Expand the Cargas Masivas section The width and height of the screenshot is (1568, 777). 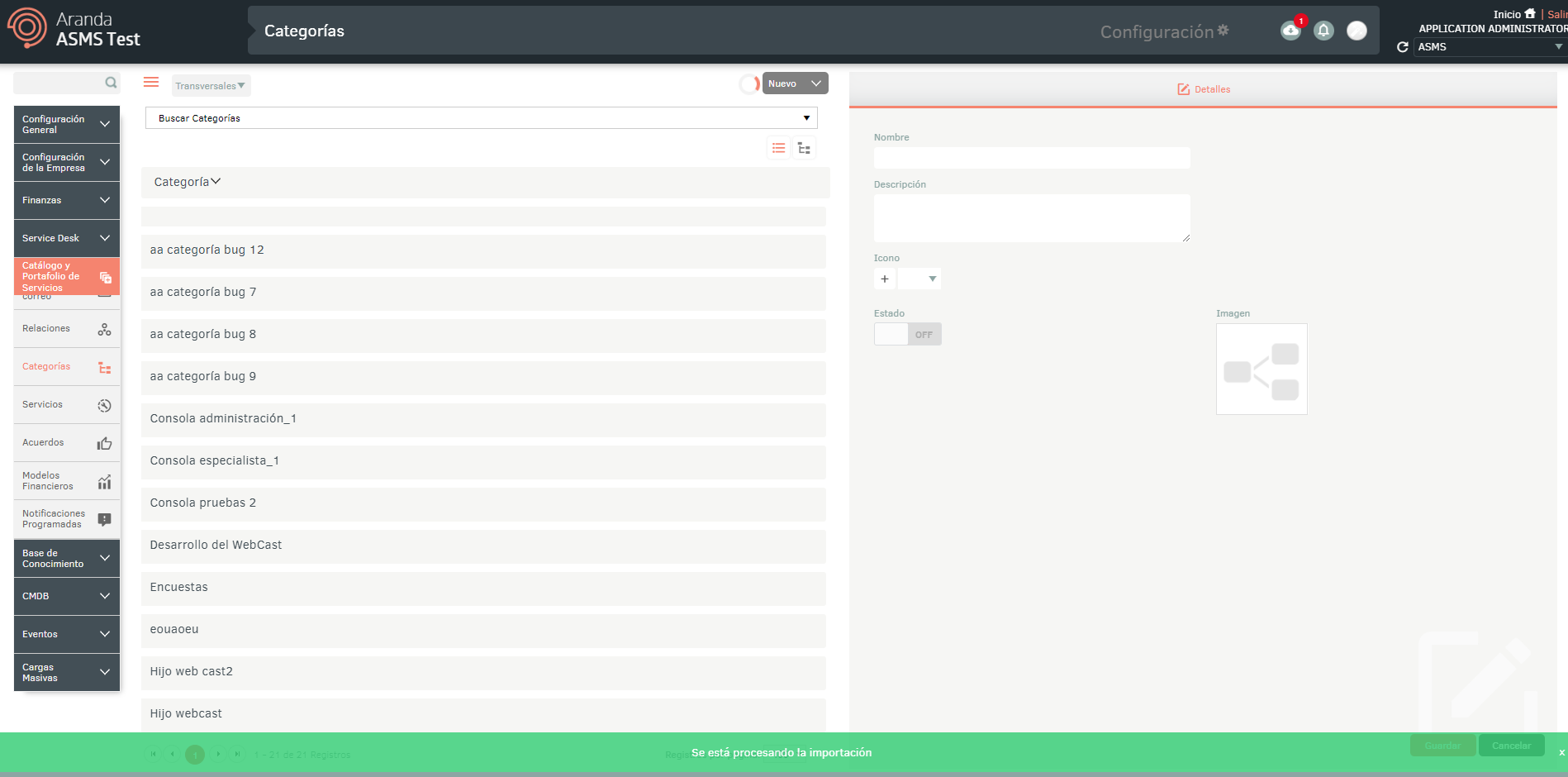click(x=67, y=672)
